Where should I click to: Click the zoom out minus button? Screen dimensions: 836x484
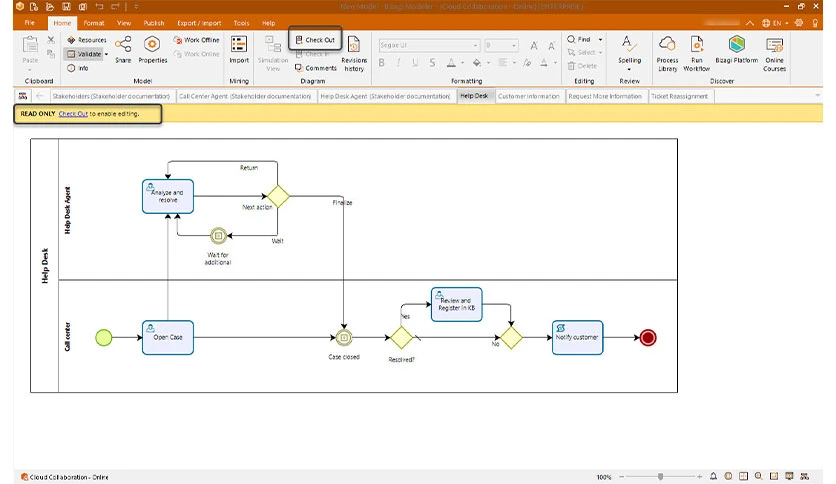622,477
